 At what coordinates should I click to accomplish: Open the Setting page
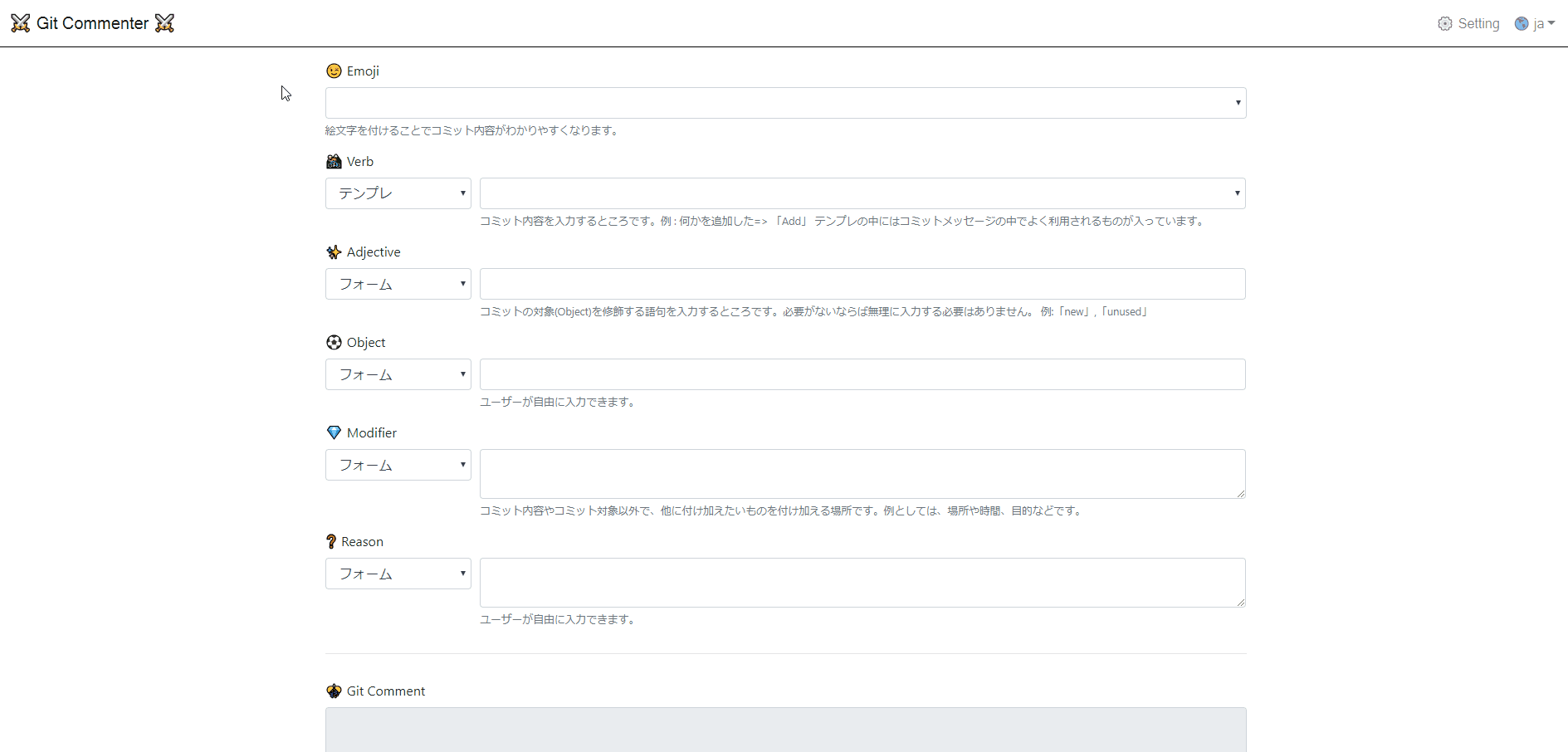(1479, 23)
